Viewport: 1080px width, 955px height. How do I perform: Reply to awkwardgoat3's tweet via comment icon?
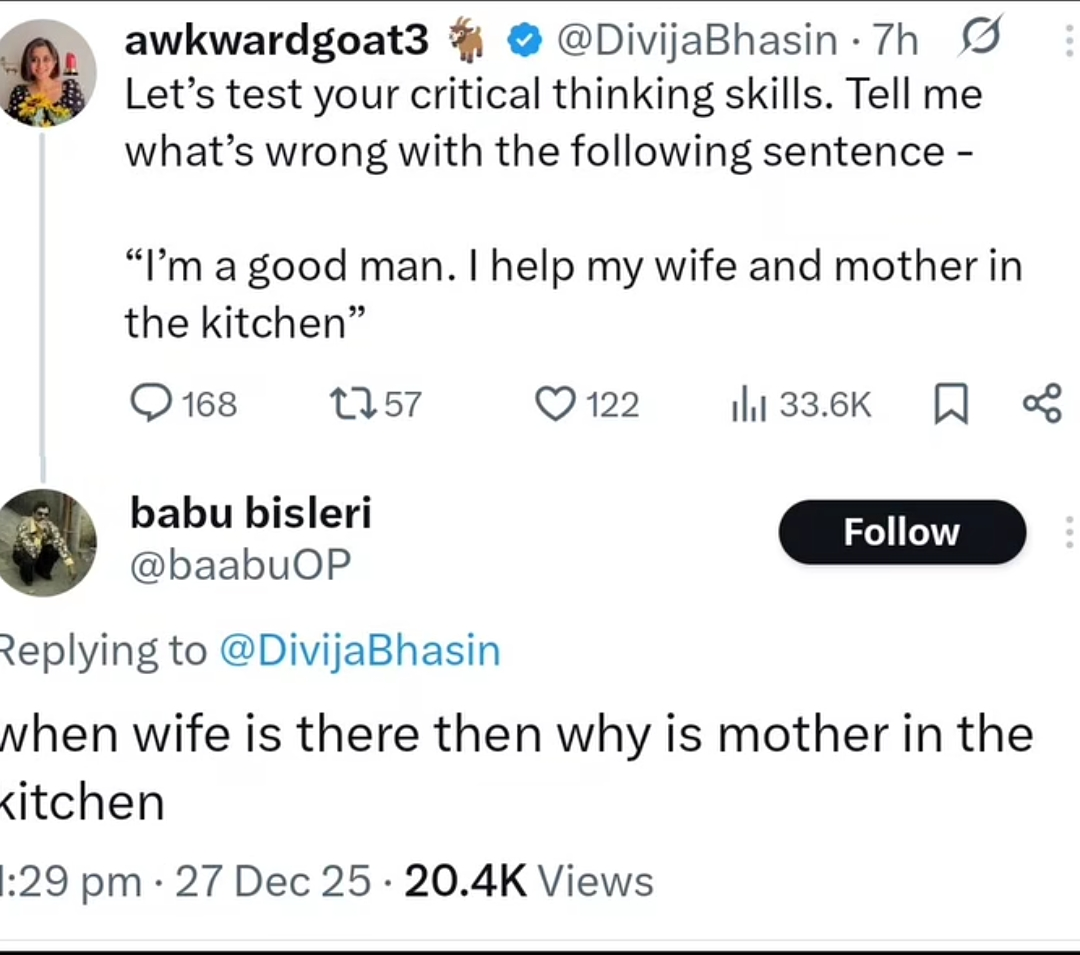click(152, 404)
